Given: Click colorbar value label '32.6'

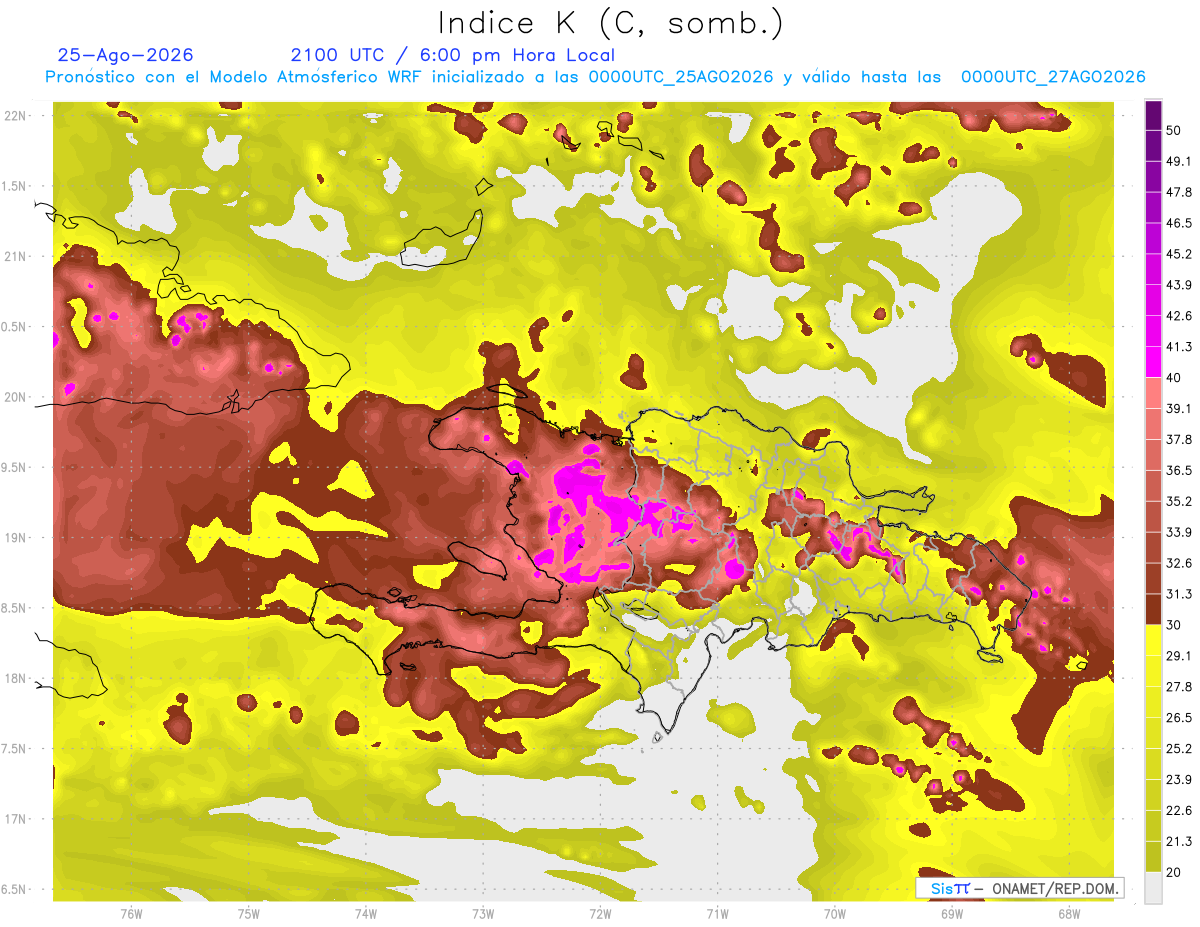Looking at the screenshot, I should 1178,563.
